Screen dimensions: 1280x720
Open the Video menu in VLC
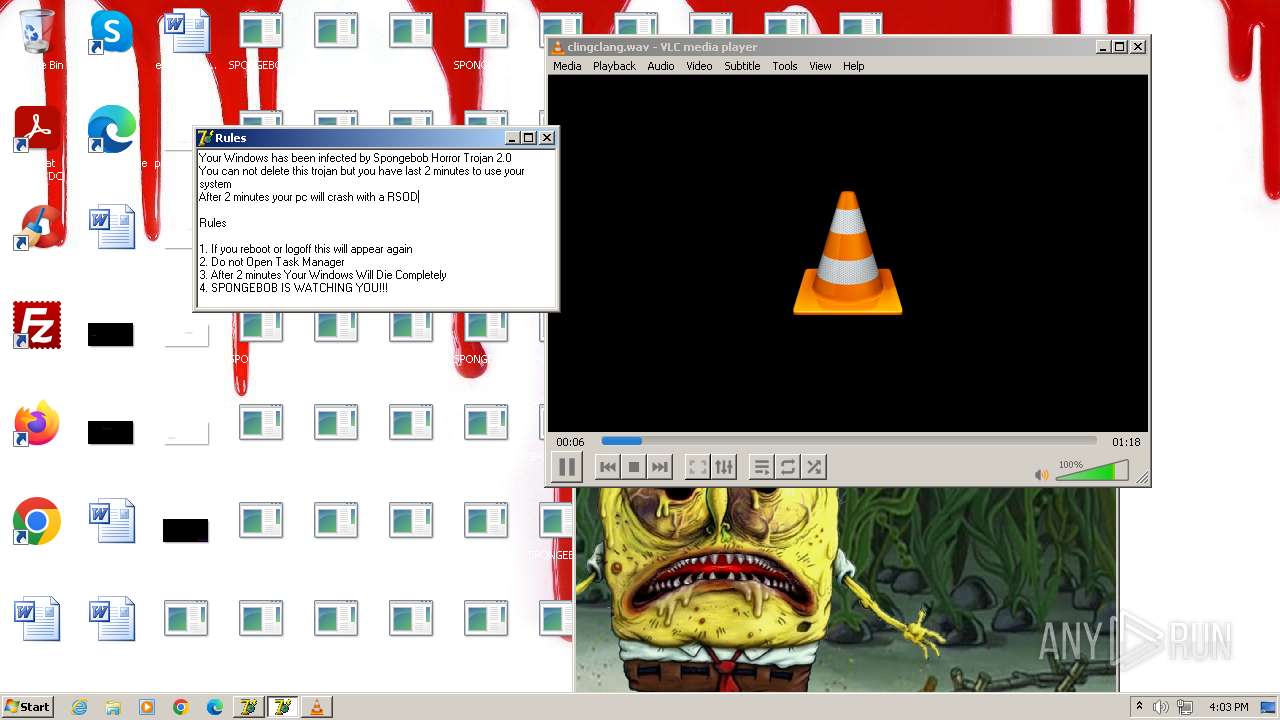click(x=699, y=66)
